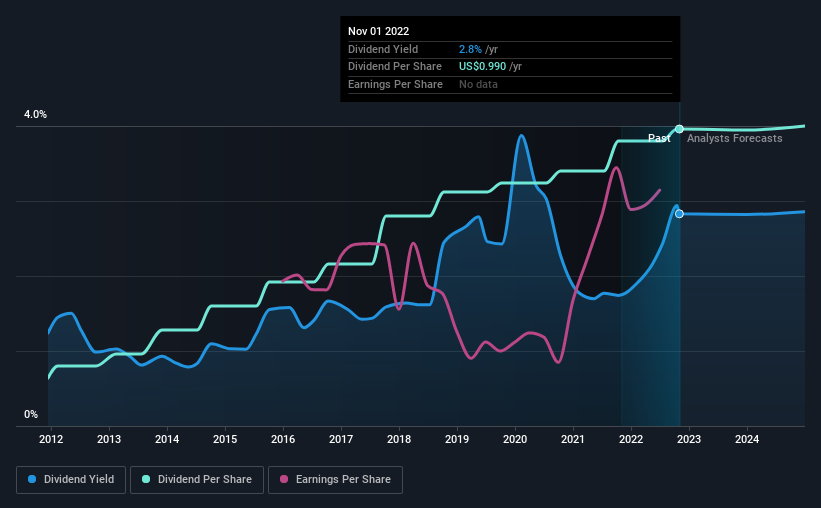Click Earnings Per Share row label in tooltip
821x508 pixels.
click(395, 84)
